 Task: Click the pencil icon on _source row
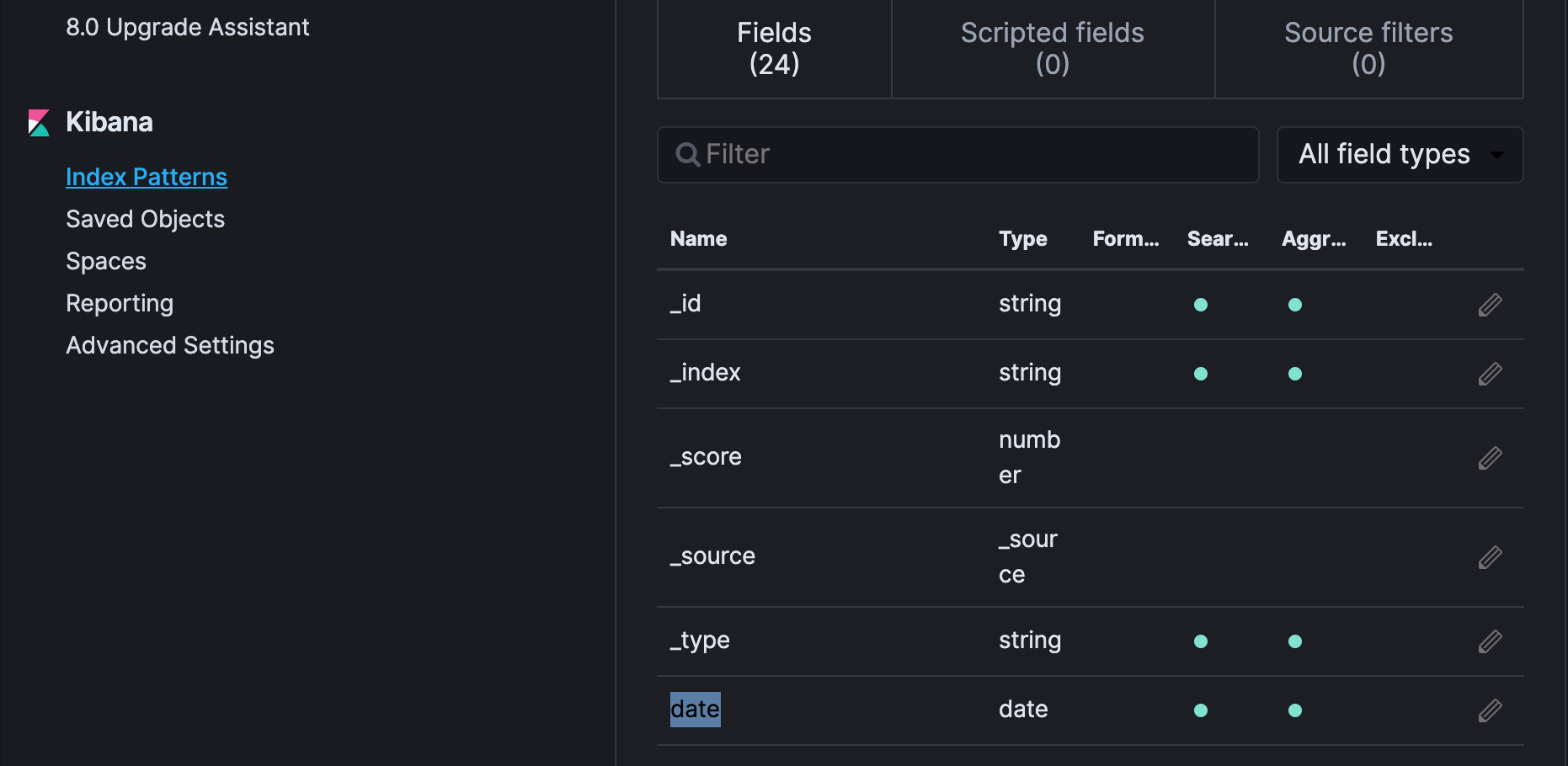click(x=1490, y=557)
